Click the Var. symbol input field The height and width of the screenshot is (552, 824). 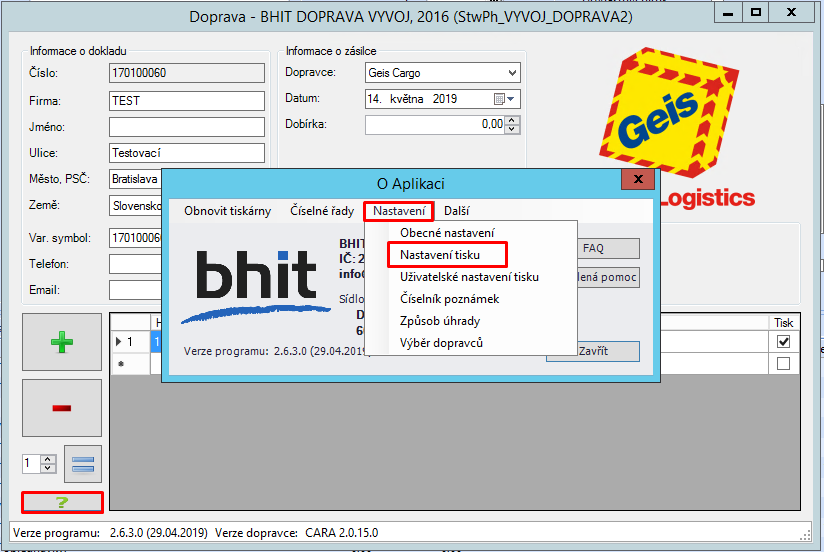[136, 238]
